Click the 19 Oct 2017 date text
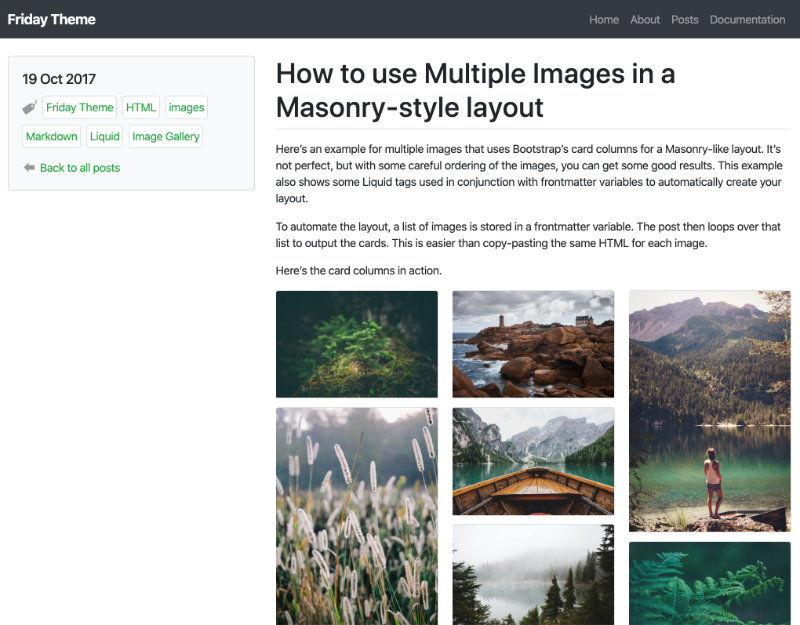Viewport: 800px width, 625px height. pyautogui.click(x=59, y=79)
